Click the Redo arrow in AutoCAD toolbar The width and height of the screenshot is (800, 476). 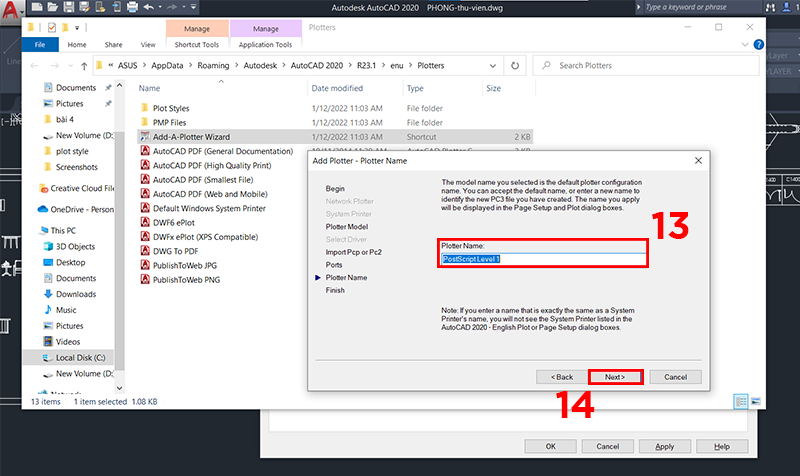[172, 7]
